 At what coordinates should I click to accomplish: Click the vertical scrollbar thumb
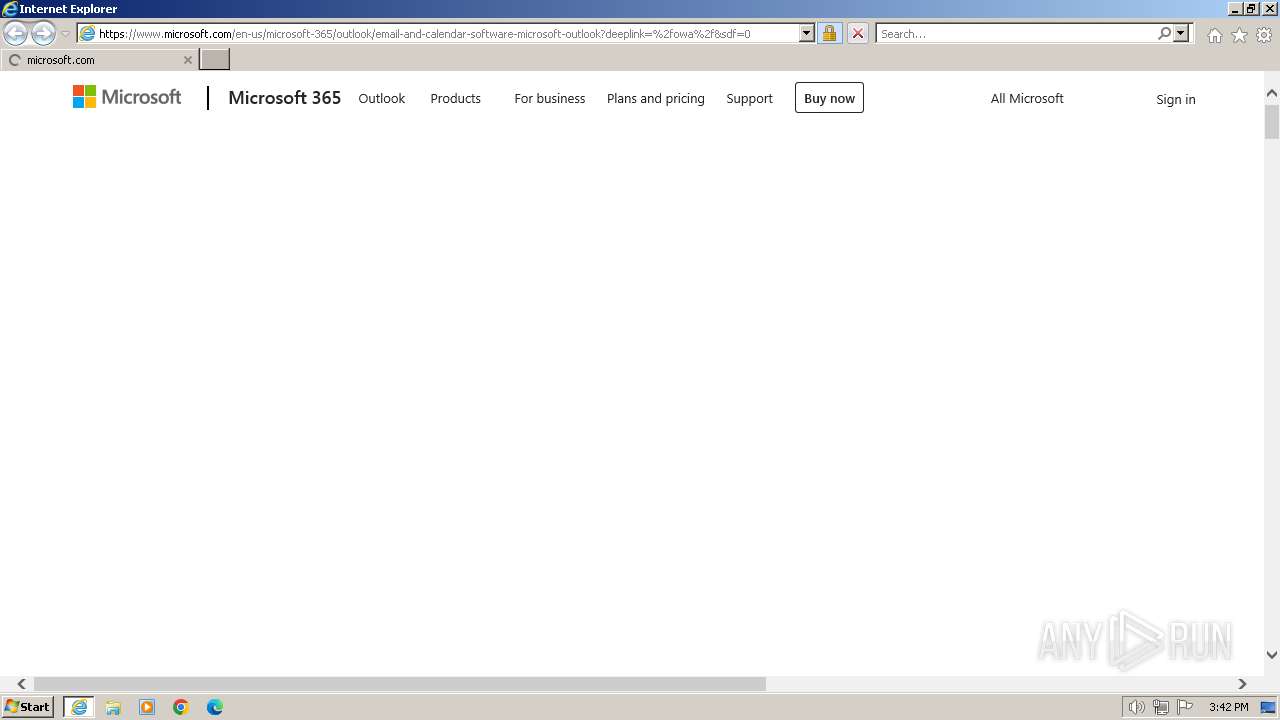point(1272,121)
